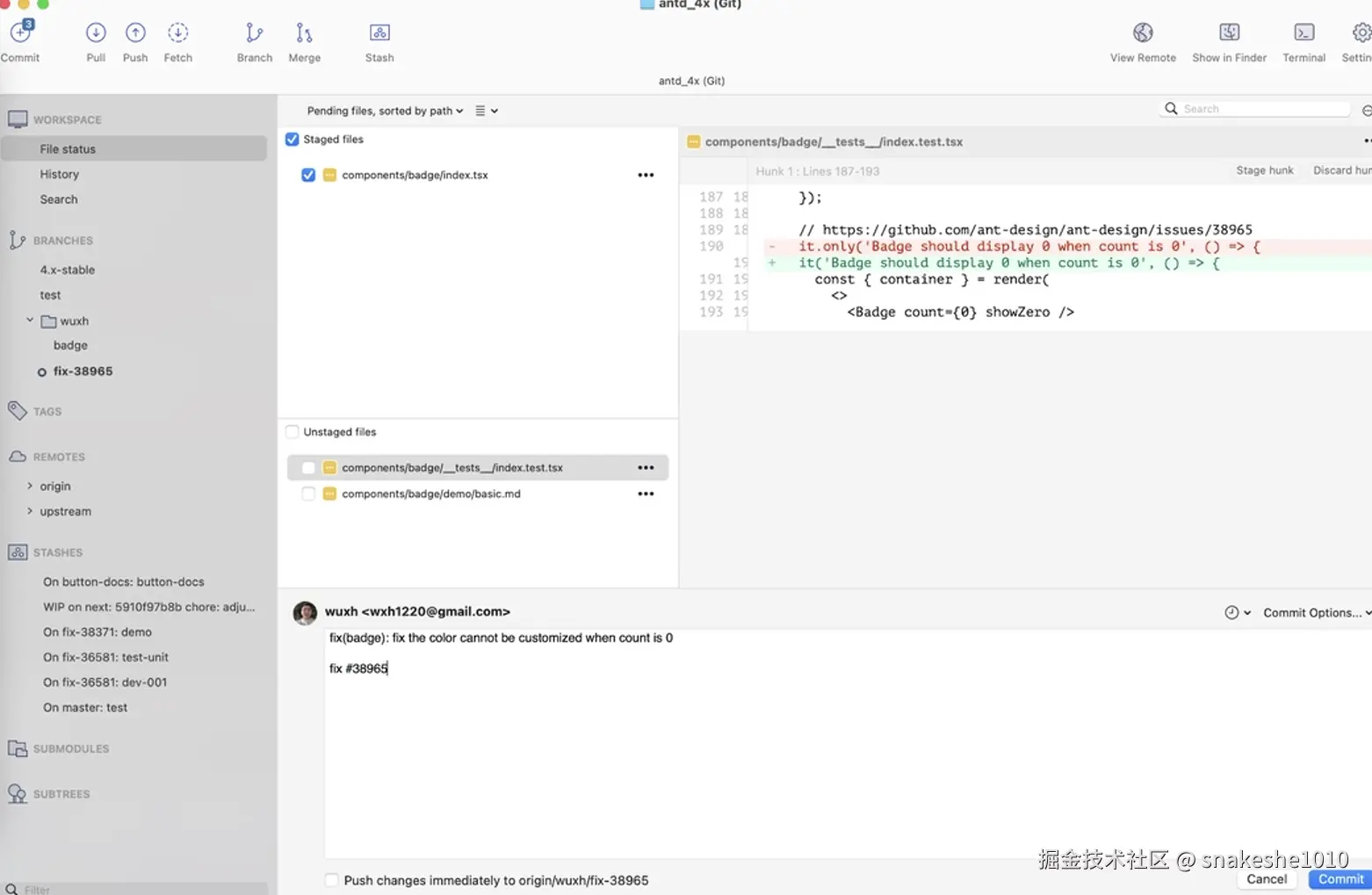This screenshot has width=1372, height=895.
Task: Click the search magnifier icon
Action: click(1171, 109)
